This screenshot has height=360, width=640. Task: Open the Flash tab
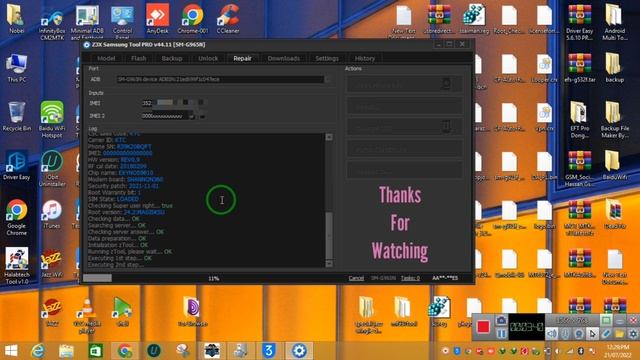[x=139, y=58]
